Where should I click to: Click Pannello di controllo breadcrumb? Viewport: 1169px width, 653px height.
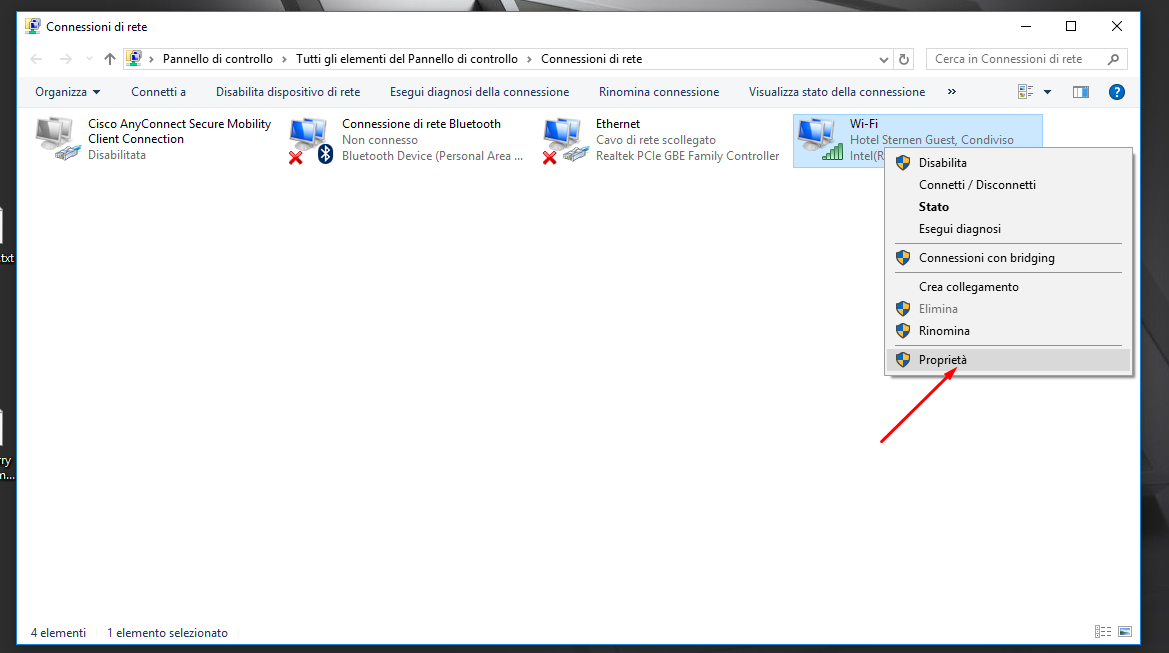[x=218, y=59]
